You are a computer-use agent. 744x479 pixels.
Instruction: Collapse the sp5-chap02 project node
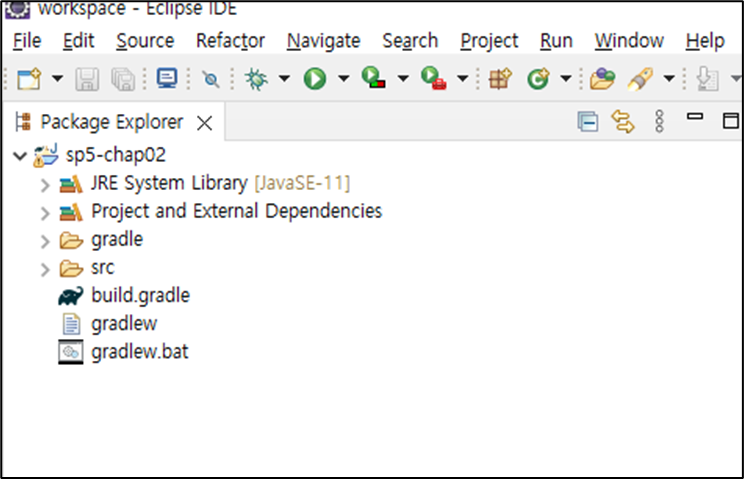pyautogui.click(x=20, y=156)
